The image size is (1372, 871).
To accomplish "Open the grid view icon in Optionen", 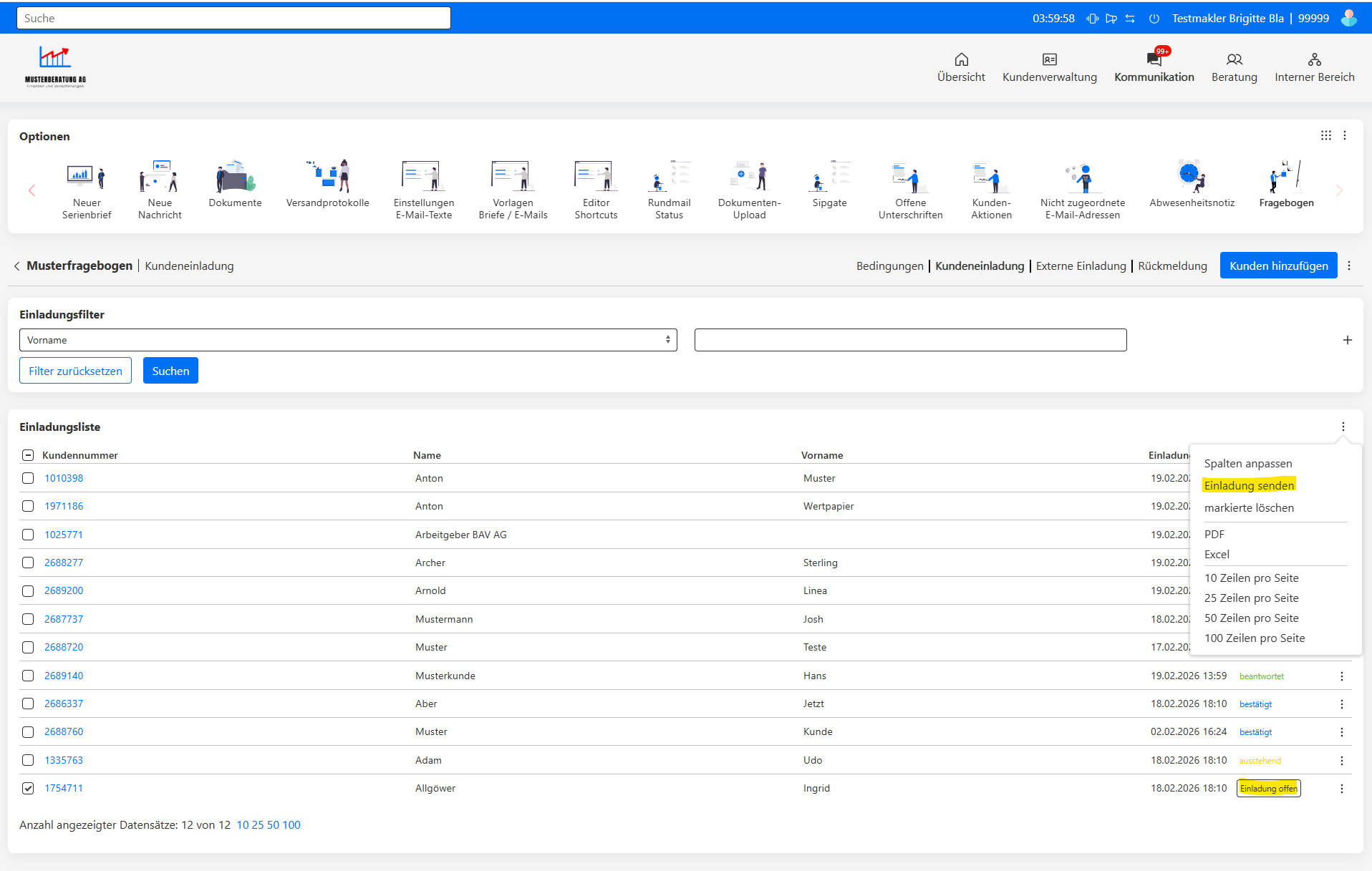I will tap(1326, 135).
